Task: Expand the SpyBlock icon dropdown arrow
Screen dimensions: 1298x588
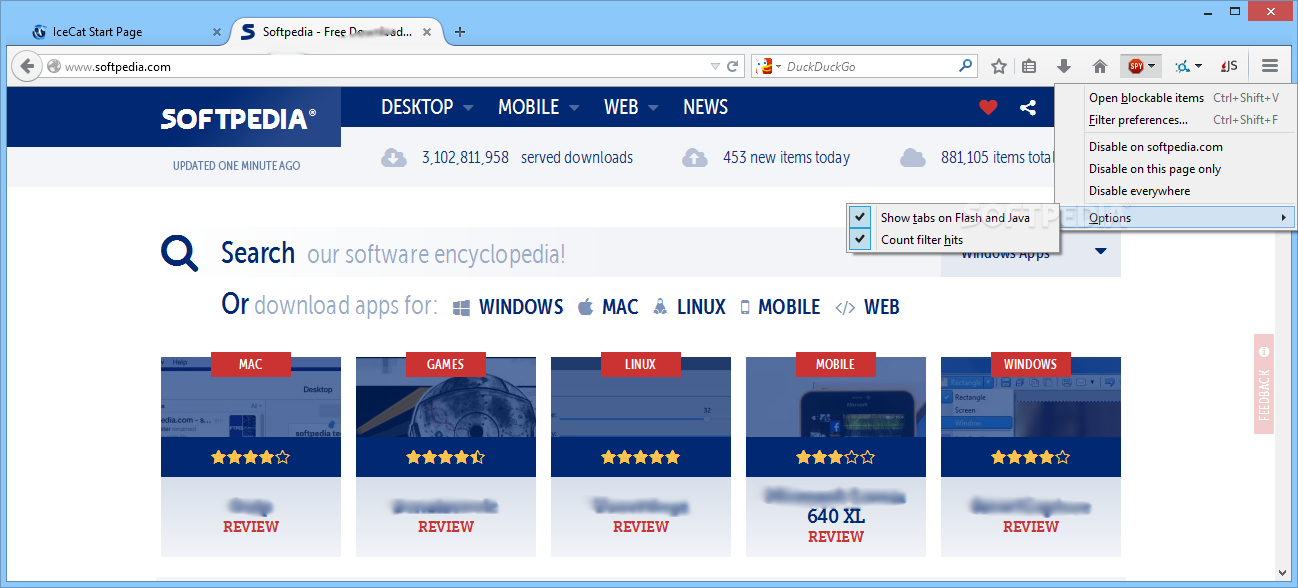Action: click(x=1152, y=67)
